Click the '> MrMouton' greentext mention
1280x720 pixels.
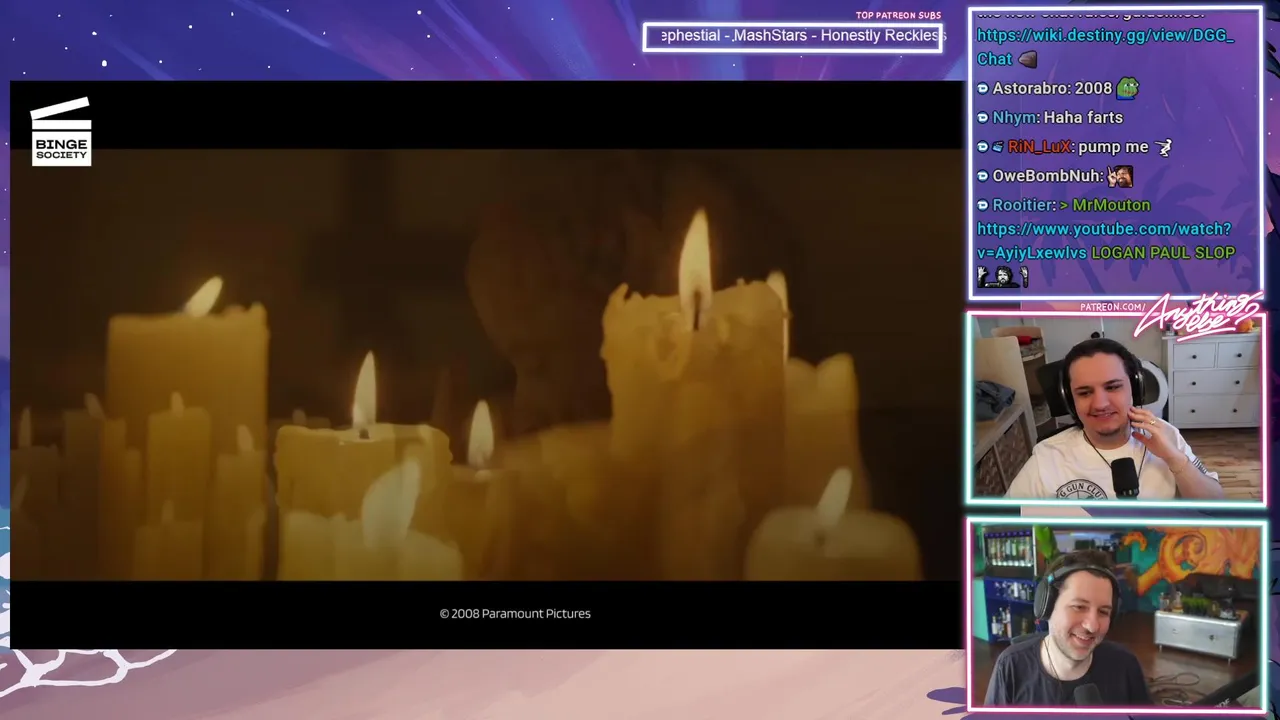(1107, 205)
